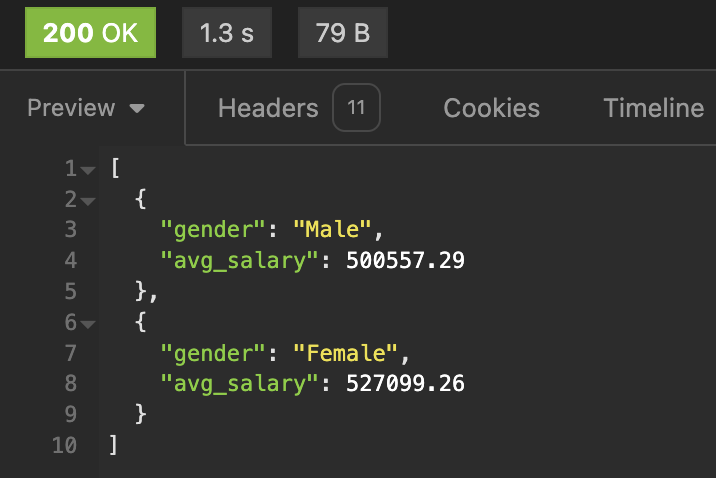
Task: Click the "Female" string value
Action: point(346,353)
